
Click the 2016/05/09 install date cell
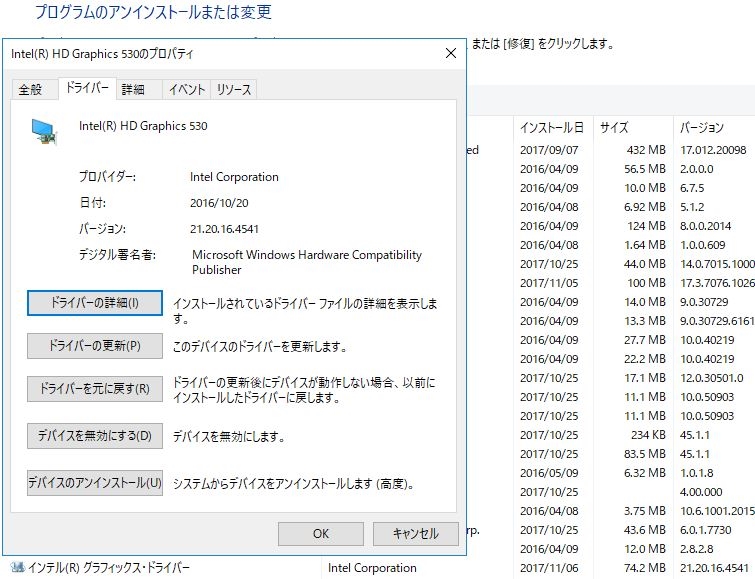click(549, 473)
